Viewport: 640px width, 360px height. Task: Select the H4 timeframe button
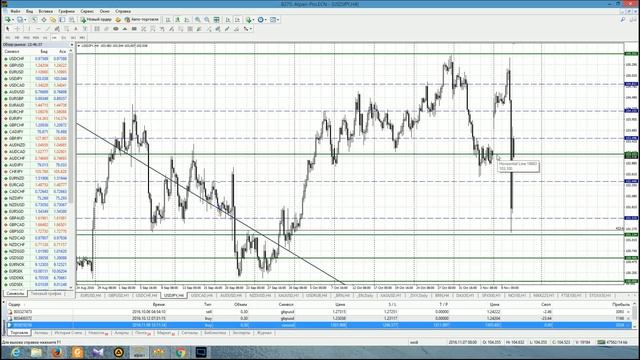pyautogui.click(x=54, y=38)
